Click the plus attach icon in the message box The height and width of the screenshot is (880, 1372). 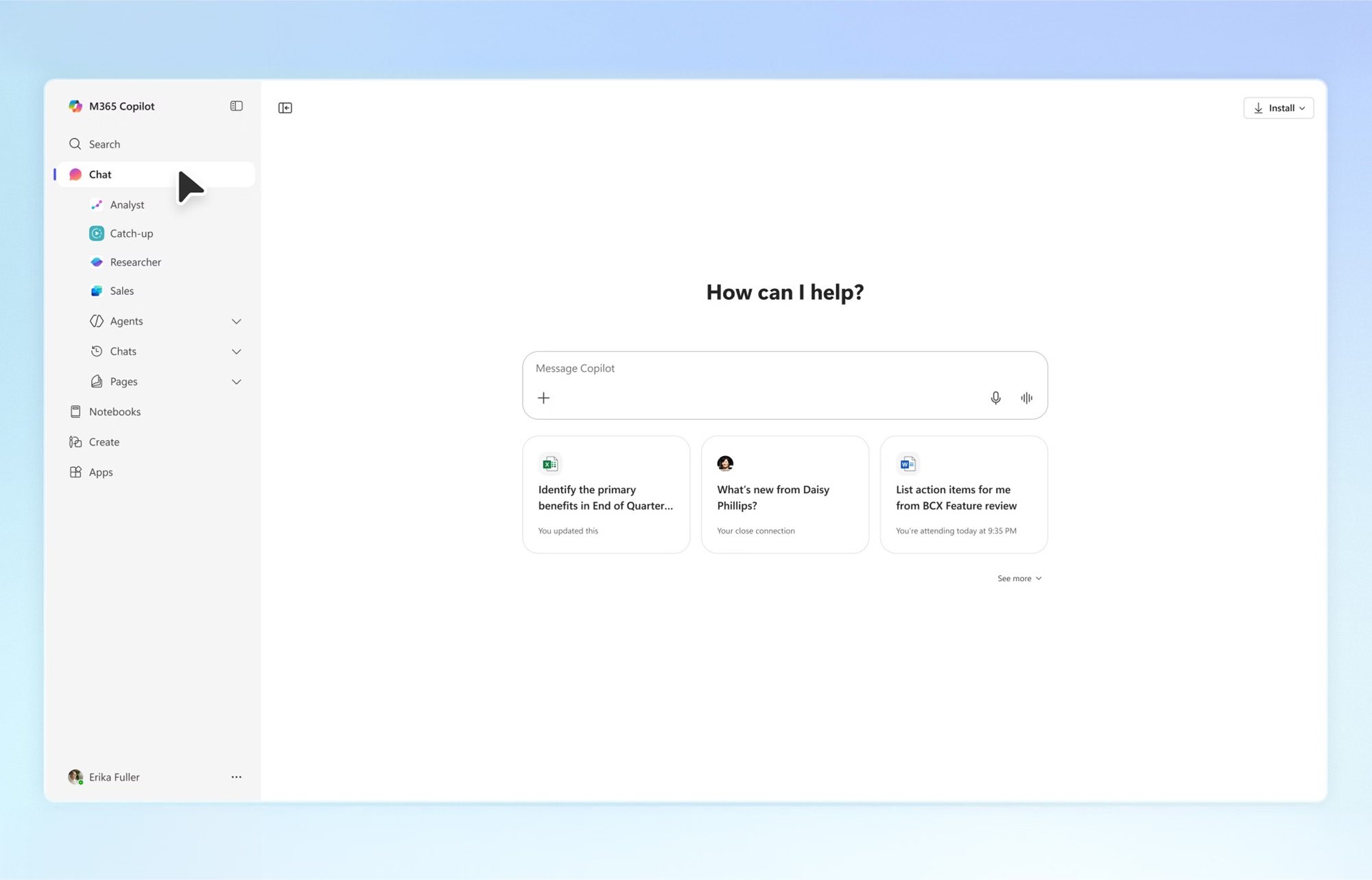[x=543, y=398]
